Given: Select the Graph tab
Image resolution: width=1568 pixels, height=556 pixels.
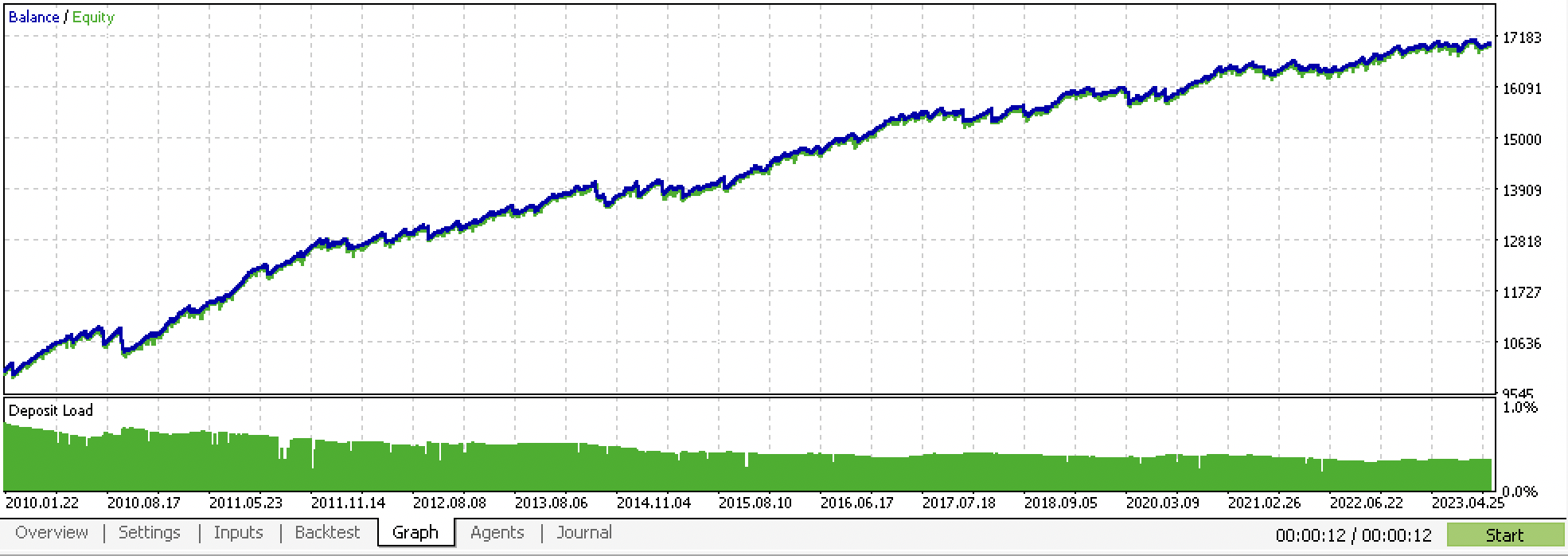Looking at the screenshot, I should coord(415,533).
